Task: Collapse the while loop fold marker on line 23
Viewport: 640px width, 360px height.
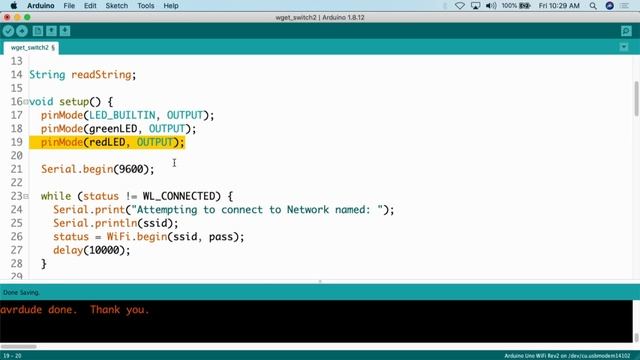Action: (x=26, y=196)
